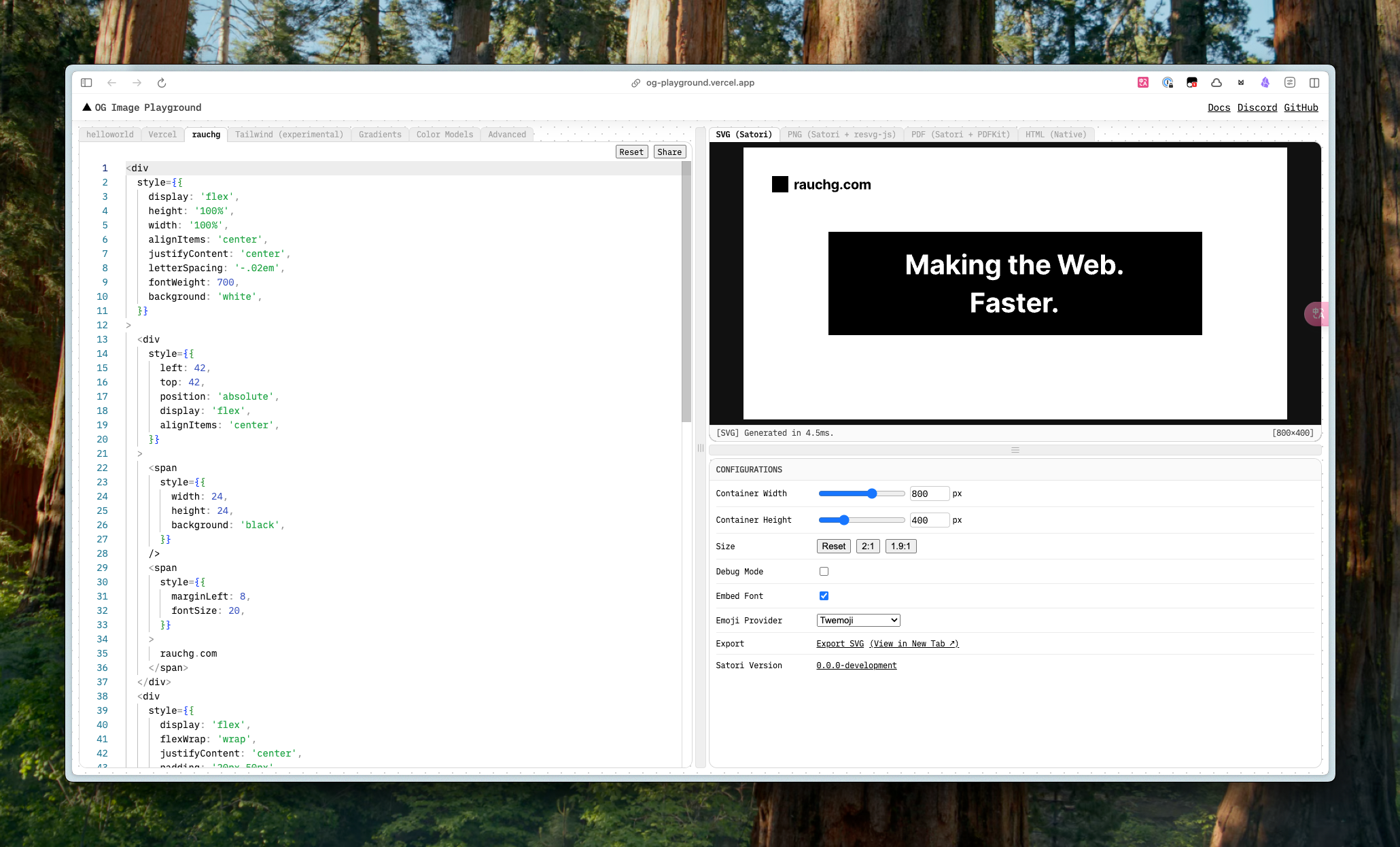Click the Export SVG link
The width and height of the screenshot is (1400, 847).
(840, 643)
